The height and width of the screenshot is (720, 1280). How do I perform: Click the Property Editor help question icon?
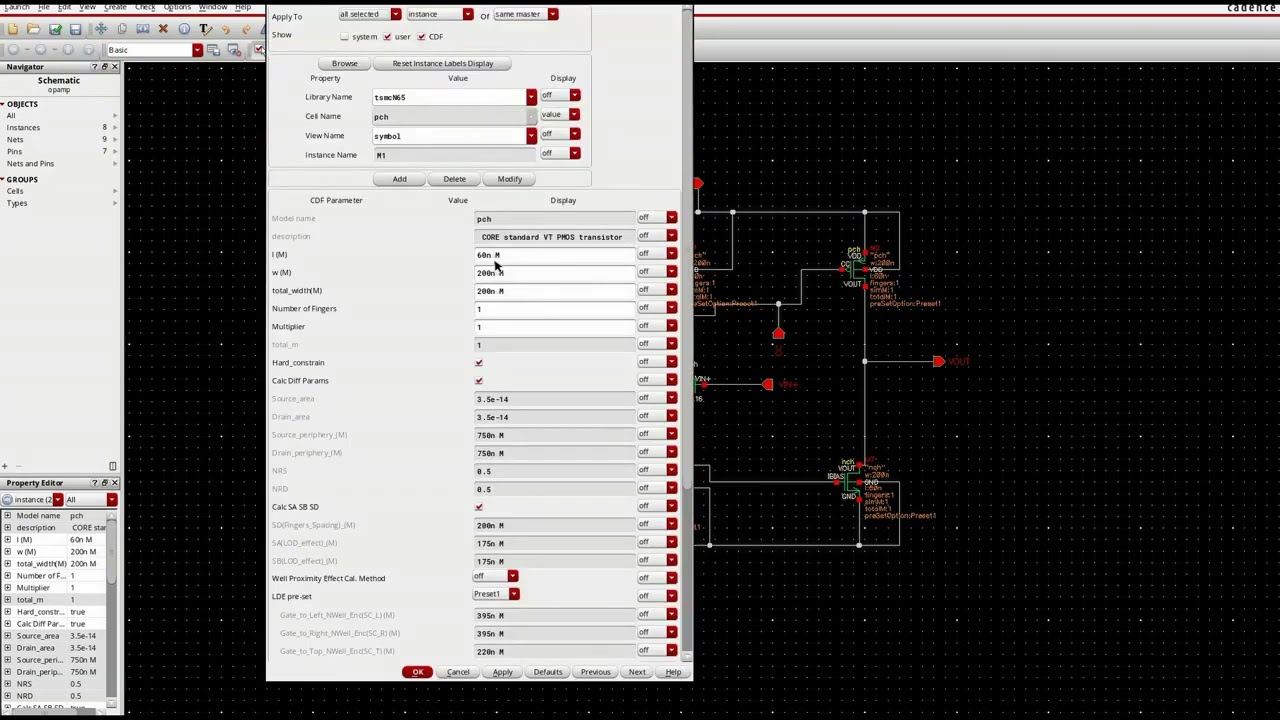[x=95, y=483]
